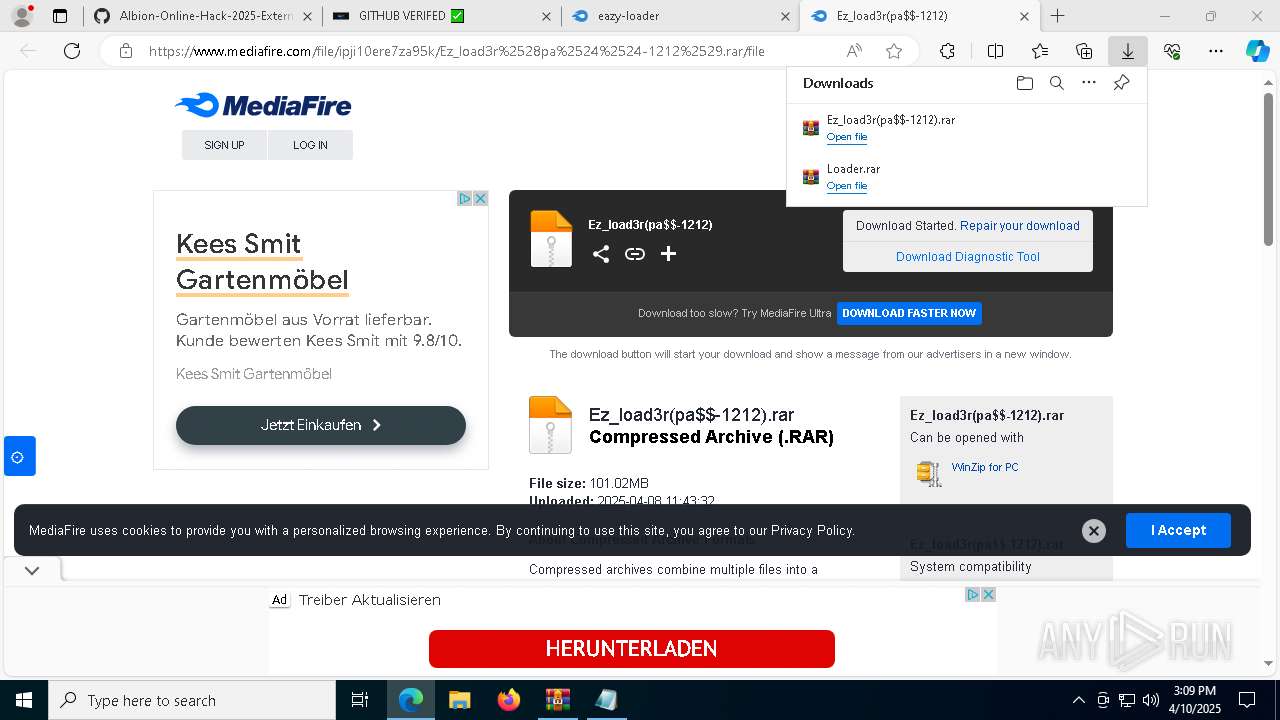Image resolution: width=1280 pixels, height=720 pixels.
Task: View site information lock icon
Action: click(x=125, y=51)
